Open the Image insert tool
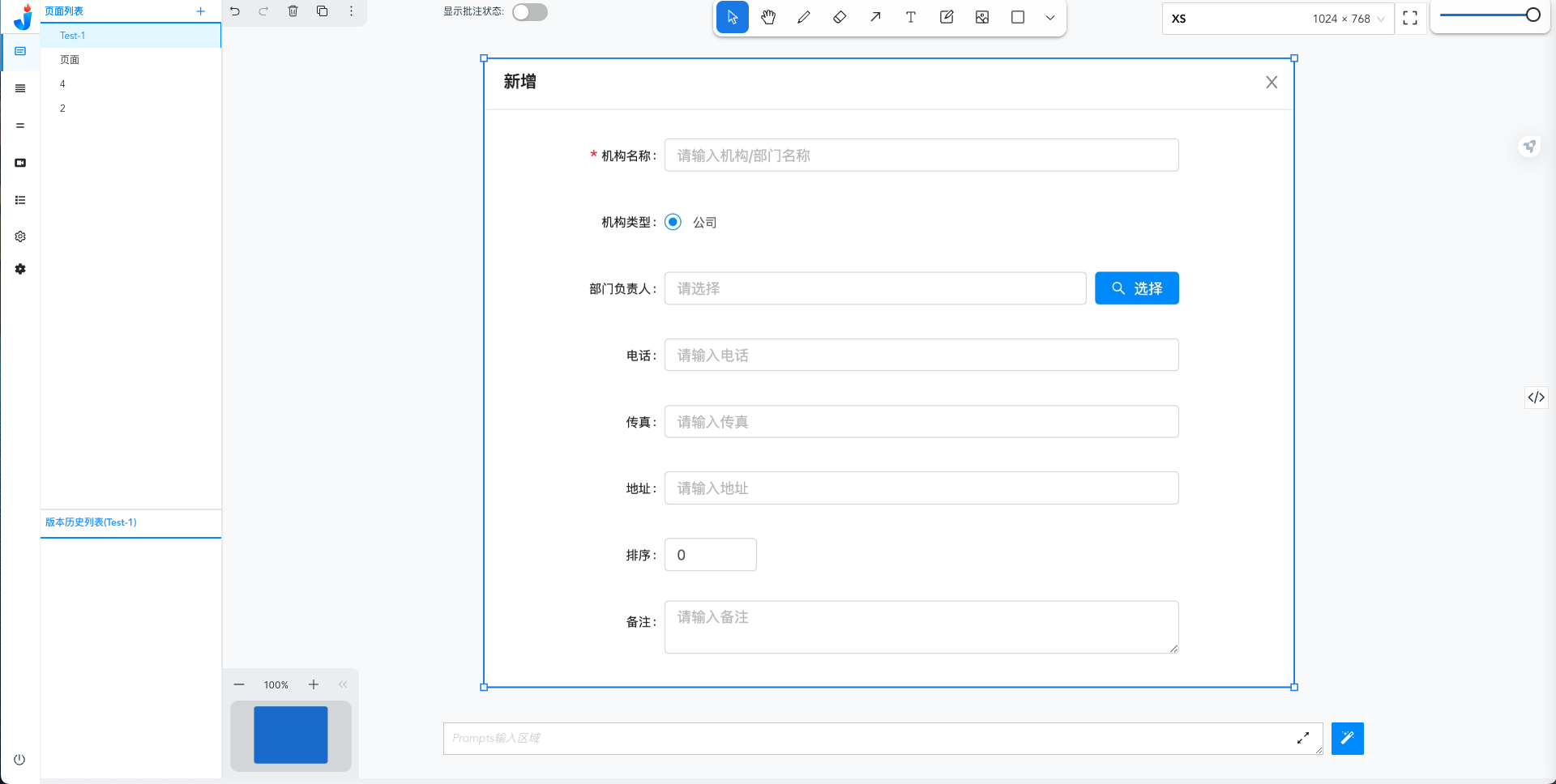Viewport: 1556px width, 784px height. pos(982,17)
